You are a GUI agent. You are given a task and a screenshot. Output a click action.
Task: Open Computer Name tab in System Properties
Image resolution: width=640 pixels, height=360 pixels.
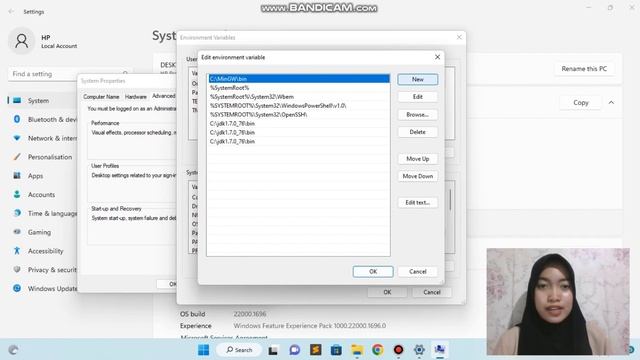(x=101, y=97)
